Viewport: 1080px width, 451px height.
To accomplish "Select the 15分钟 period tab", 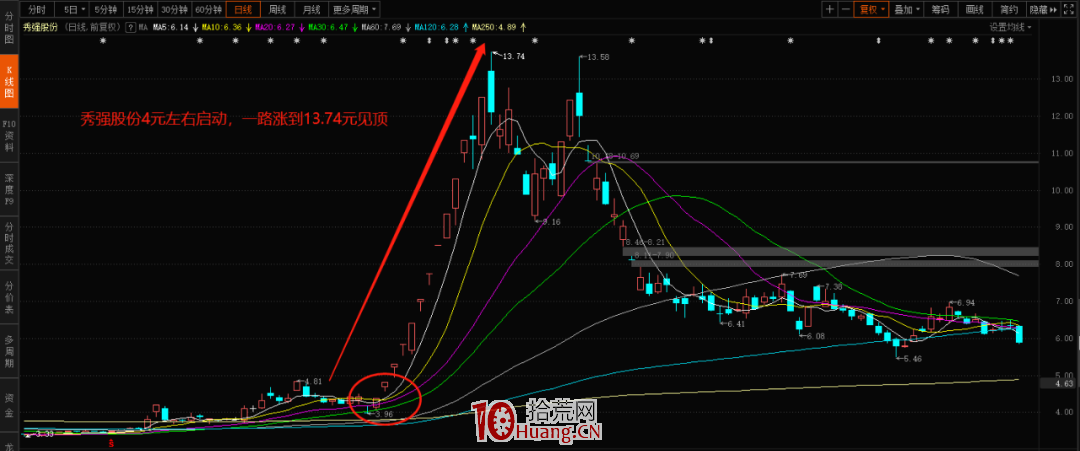I will pyautogui.click(x=139, y=10).
